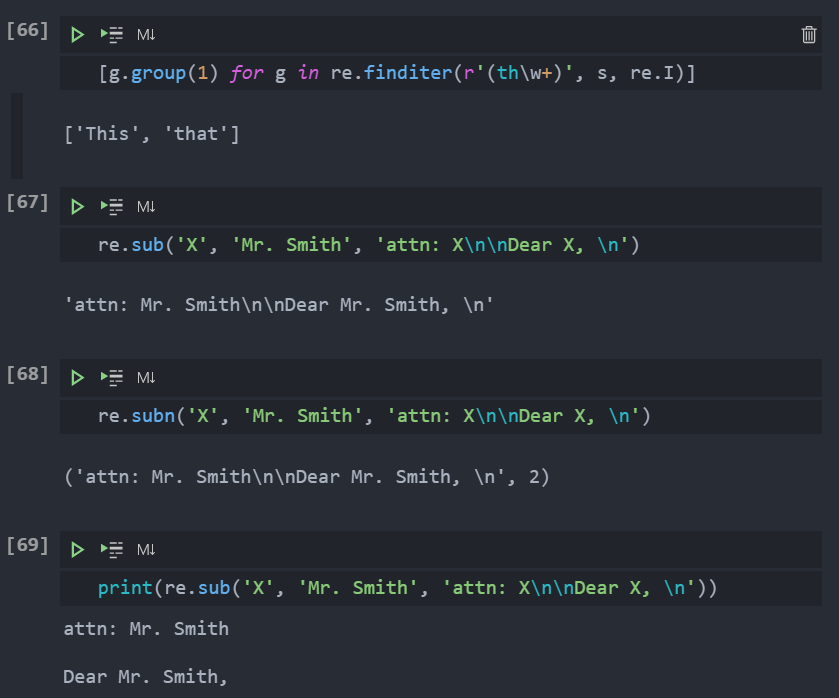Click into the re.sub code cell 67

pyautogui.click(x=440, y=245)
